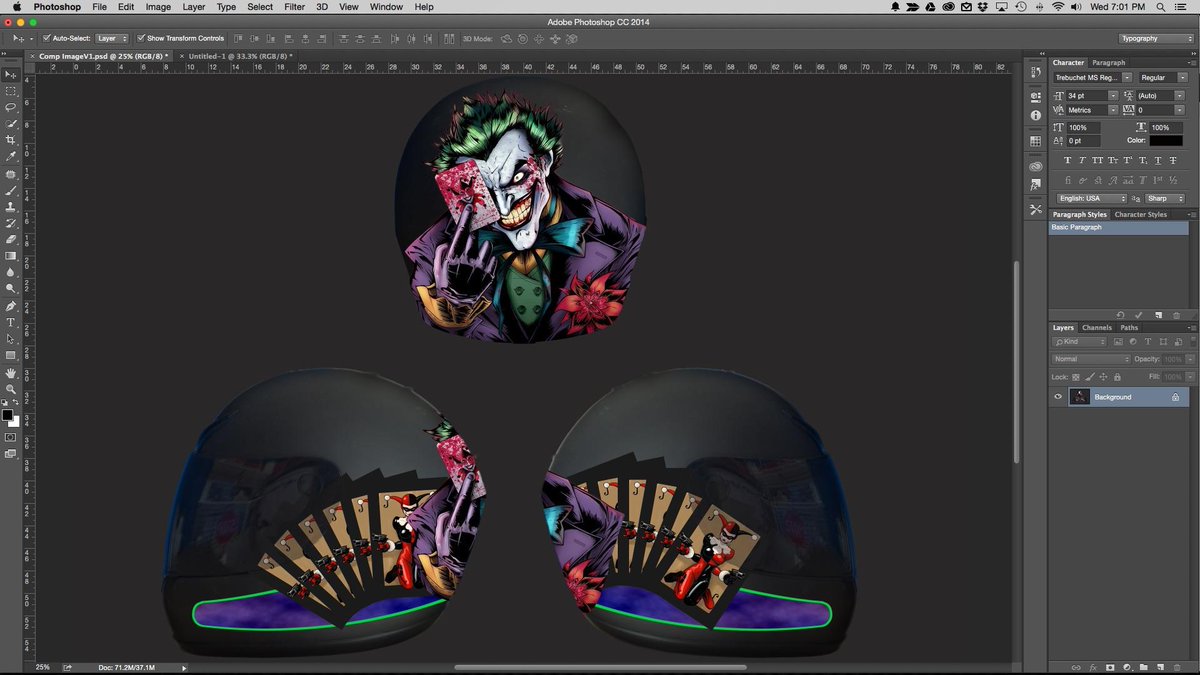This screenshot has height=675, width=1200.
Task: Click the foreground color swatch
Action: [x=8, y=414]
